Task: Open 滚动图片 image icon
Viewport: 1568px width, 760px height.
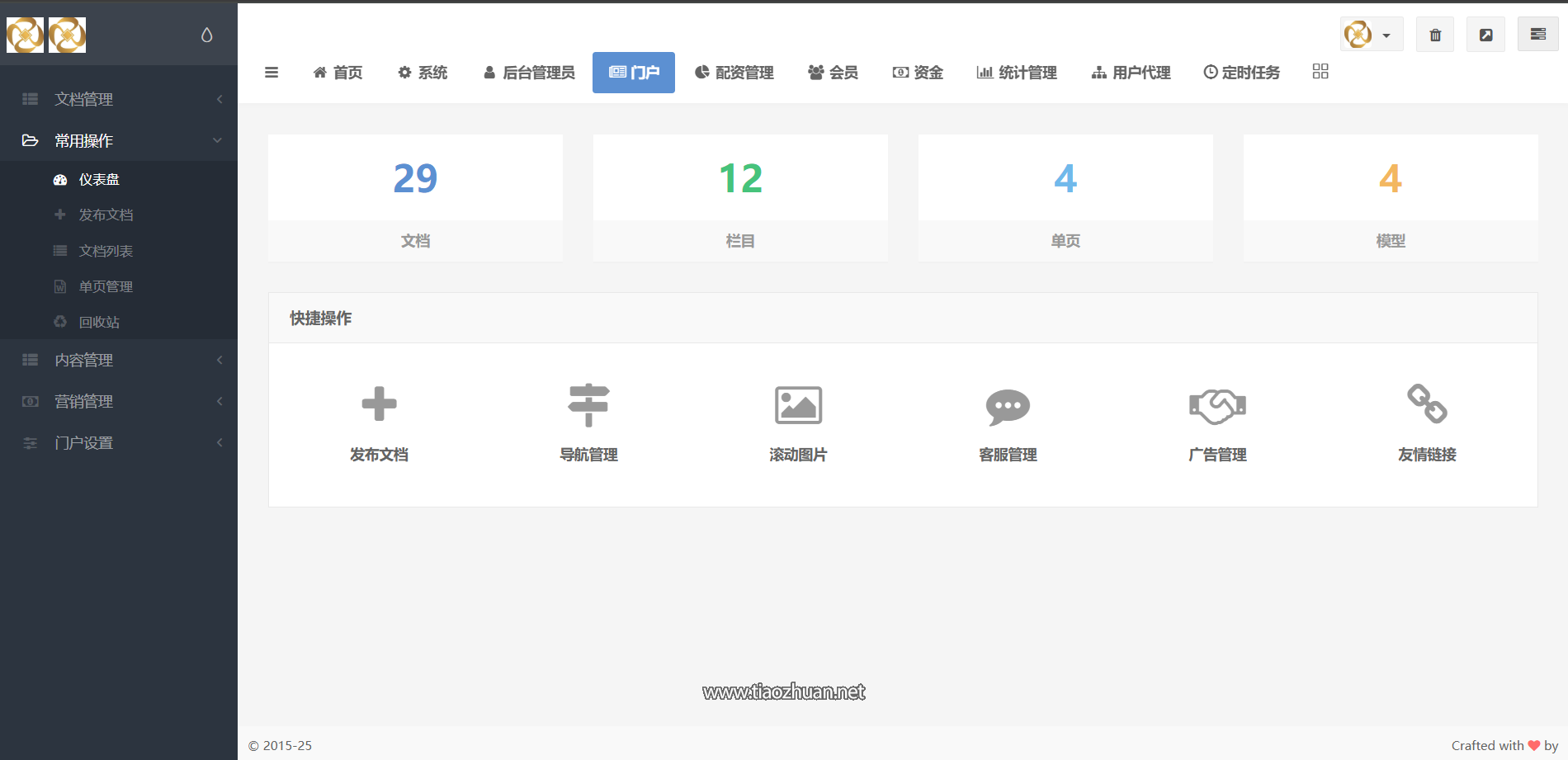Action: click(x=798, y=404)
